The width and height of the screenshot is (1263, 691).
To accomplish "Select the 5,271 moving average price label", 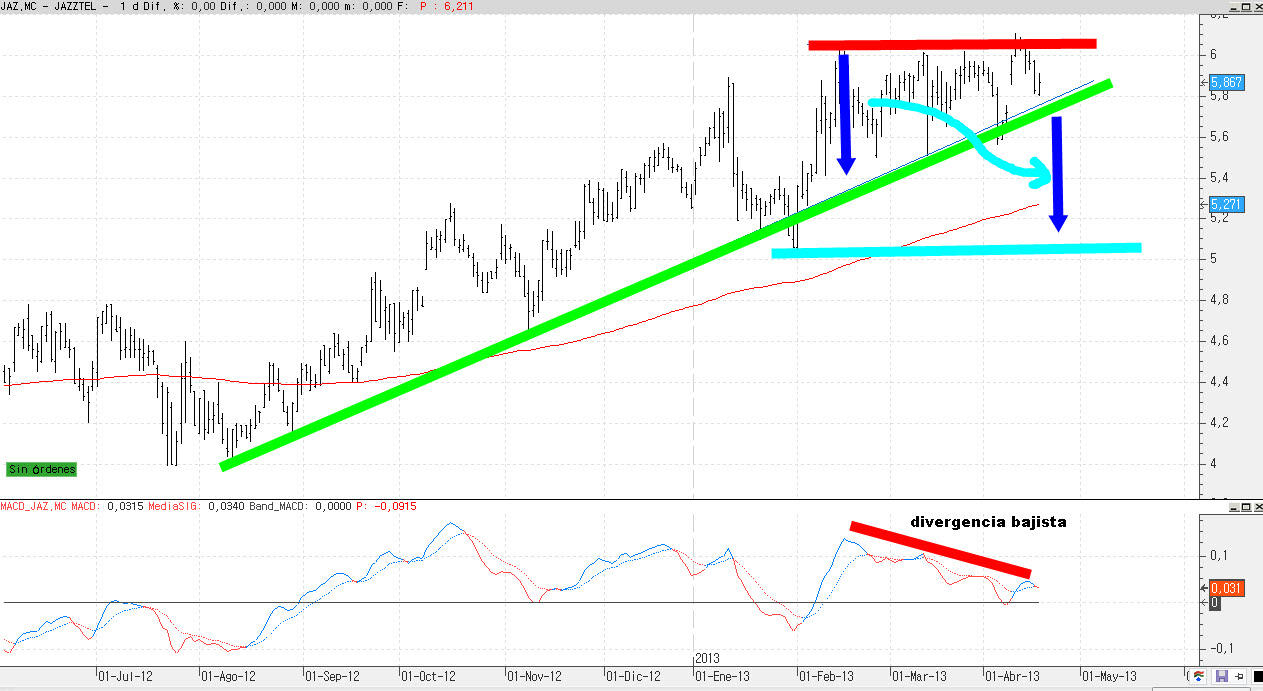I will point(1227,204).
